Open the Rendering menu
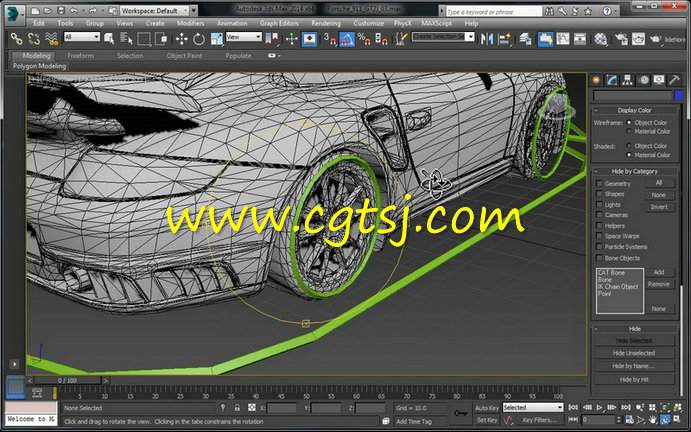Screen dimensions: 691x432 326,23
